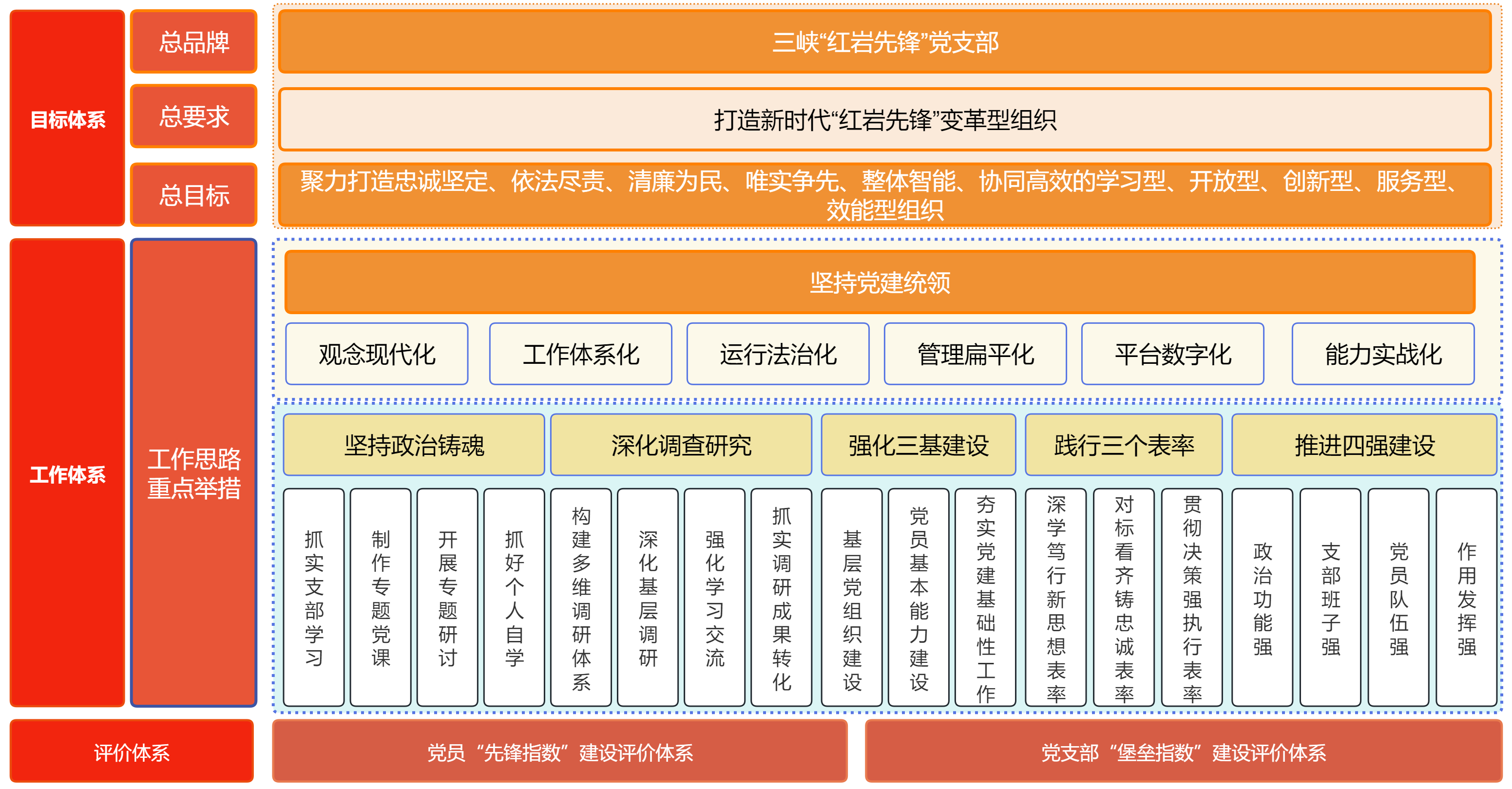
Task: Click the 坚持党建统领 orange bar
Action: coord(879,282)
